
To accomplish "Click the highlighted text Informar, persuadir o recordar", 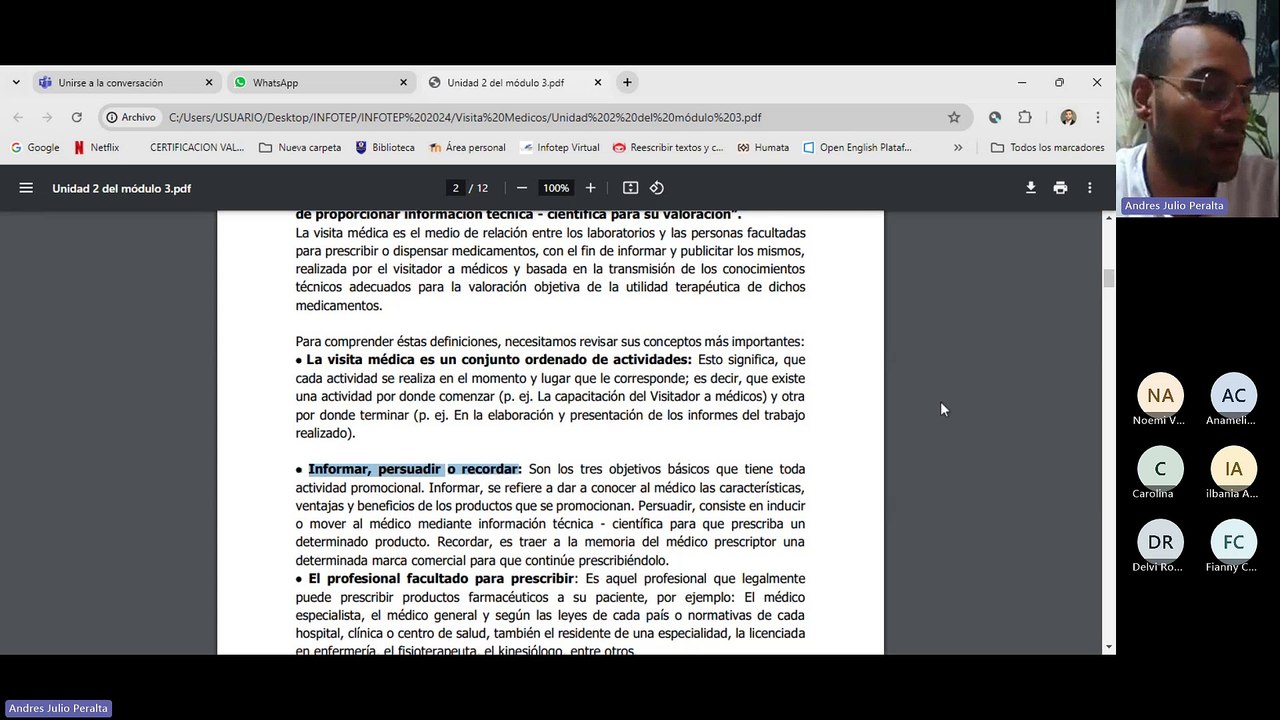I will [415, 469].
